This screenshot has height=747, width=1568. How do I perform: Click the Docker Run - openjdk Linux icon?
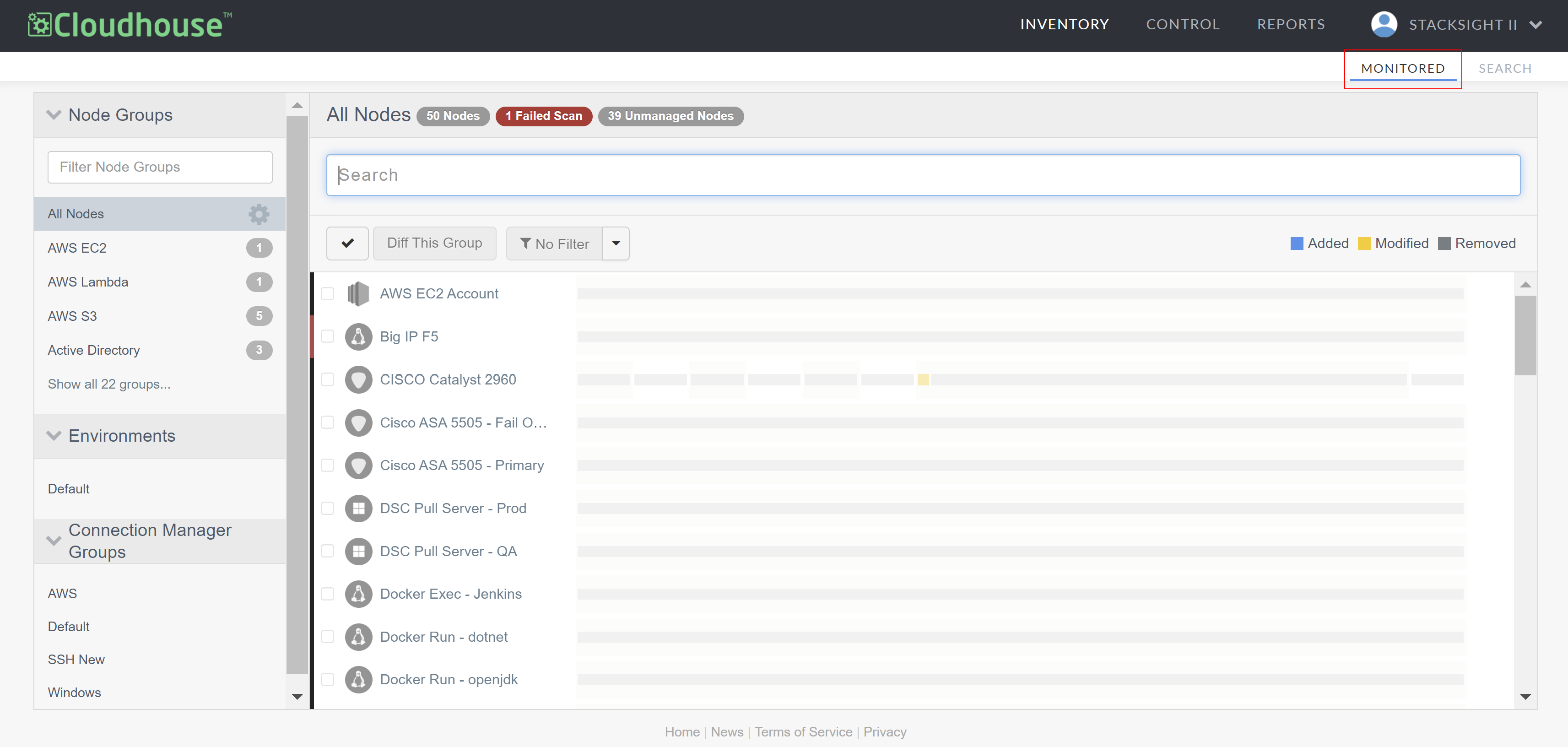click(358, 679)
